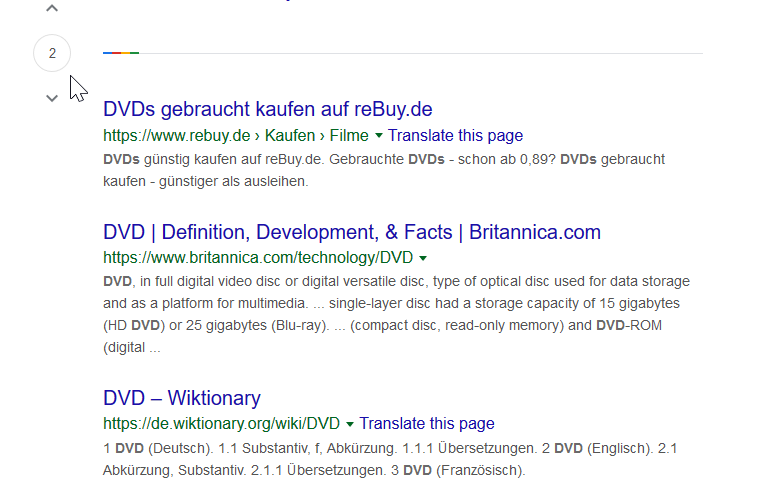Click the snippet text 'günstiger als ausleihen'

(x=233, y=181)
